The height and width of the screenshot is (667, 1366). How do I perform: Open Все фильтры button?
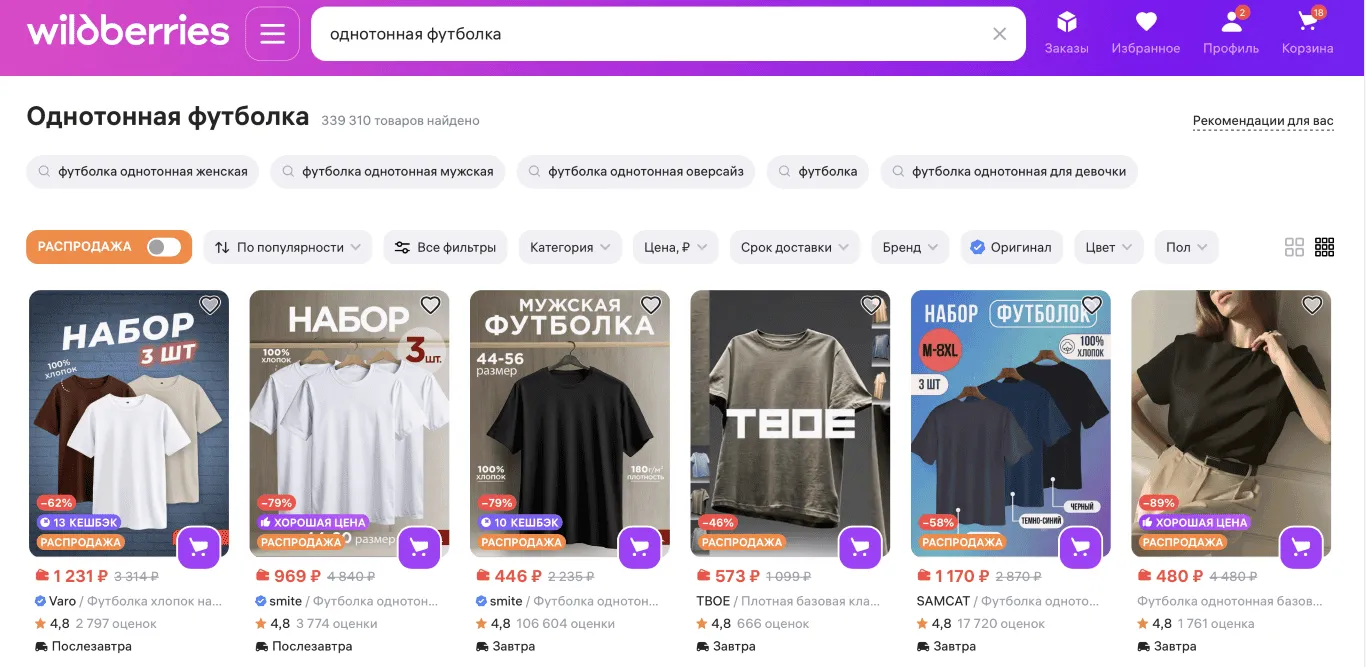click(x=445, y=247)
